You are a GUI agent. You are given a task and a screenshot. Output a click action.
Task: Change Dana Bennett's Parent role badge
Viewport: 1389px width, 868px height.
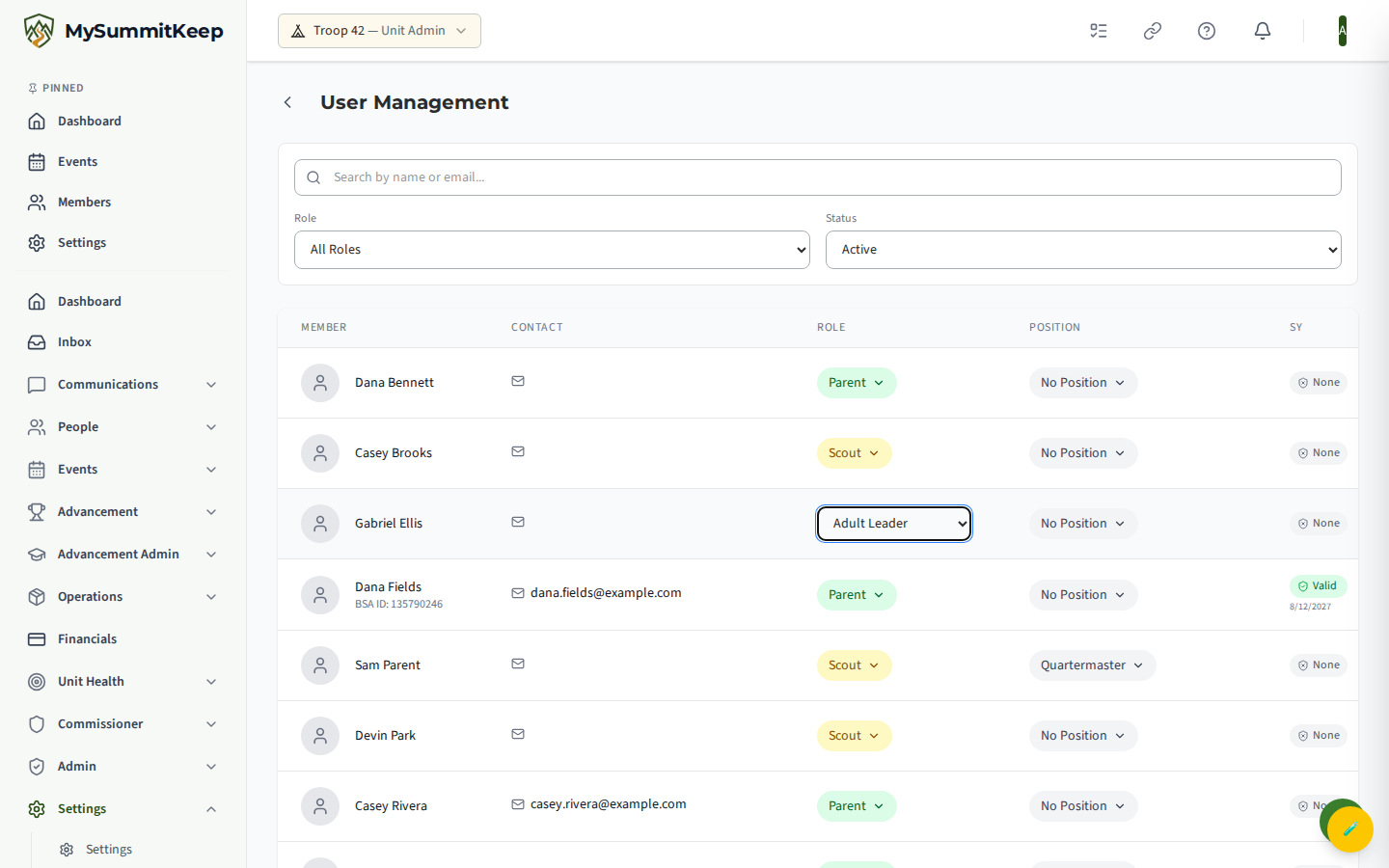coord(857,383)
